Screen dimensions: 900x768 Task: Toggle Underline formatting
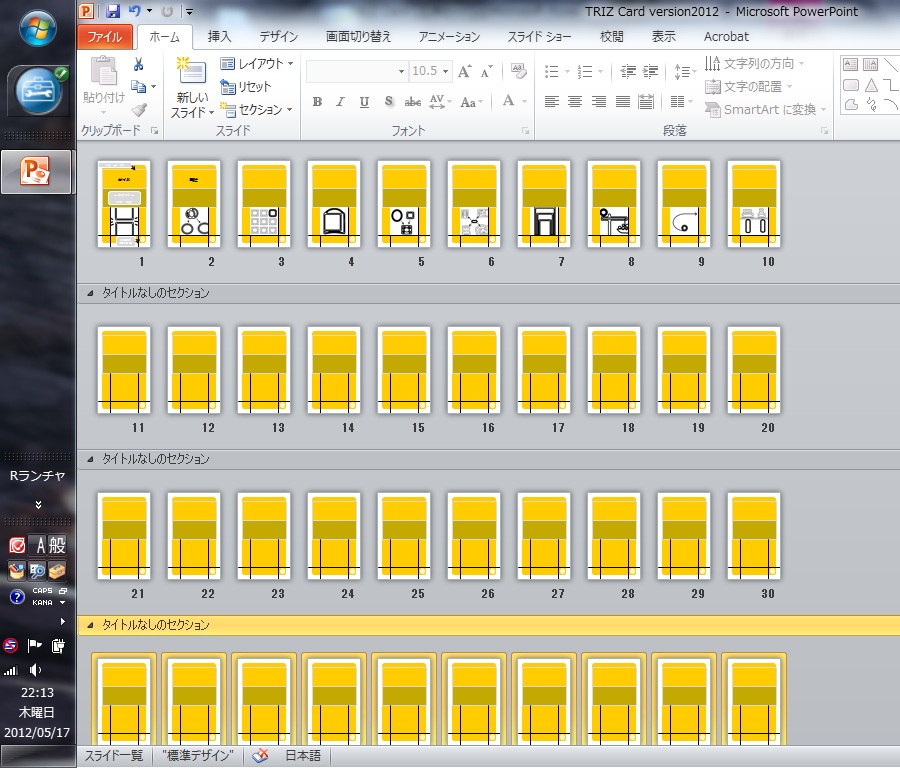[364, 102]
